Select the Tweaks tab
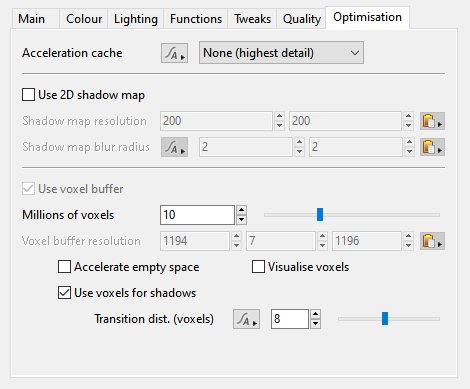Viewport: 470px width, 389px height. pos(252,19)
